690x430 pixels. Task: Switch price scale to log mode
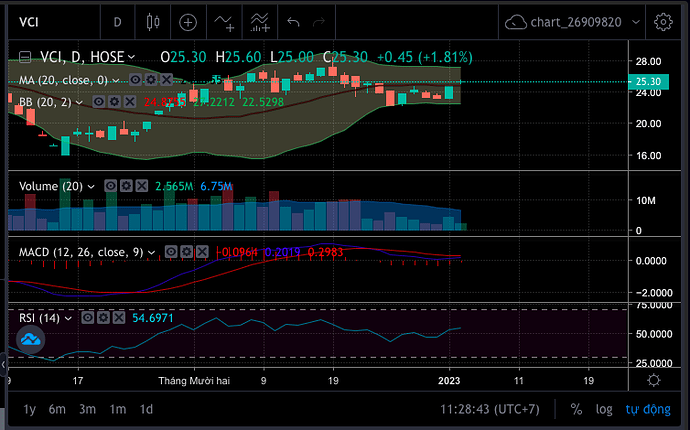tap(603, 409)
